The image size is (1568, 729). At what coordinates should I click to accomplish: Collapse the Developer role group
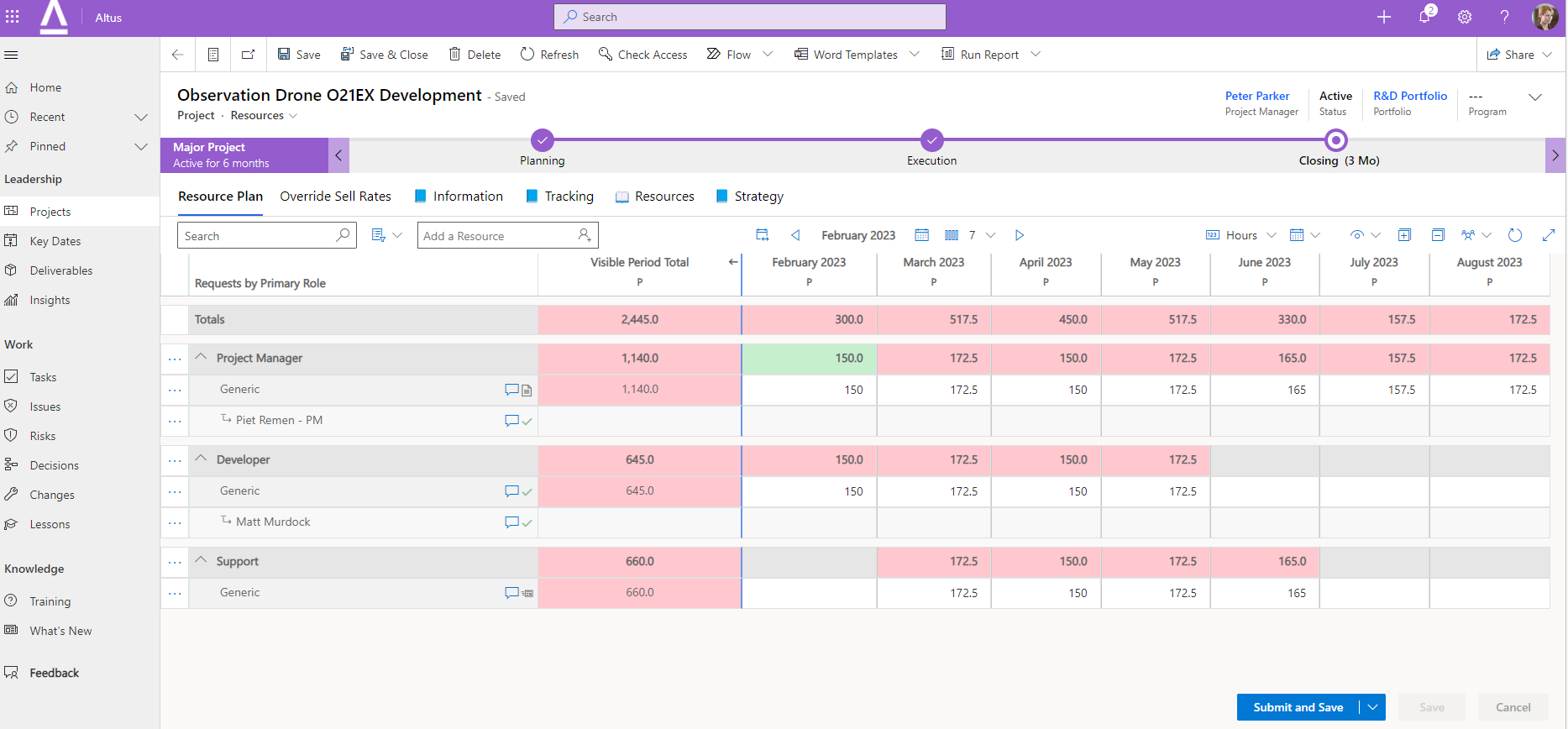201,459
